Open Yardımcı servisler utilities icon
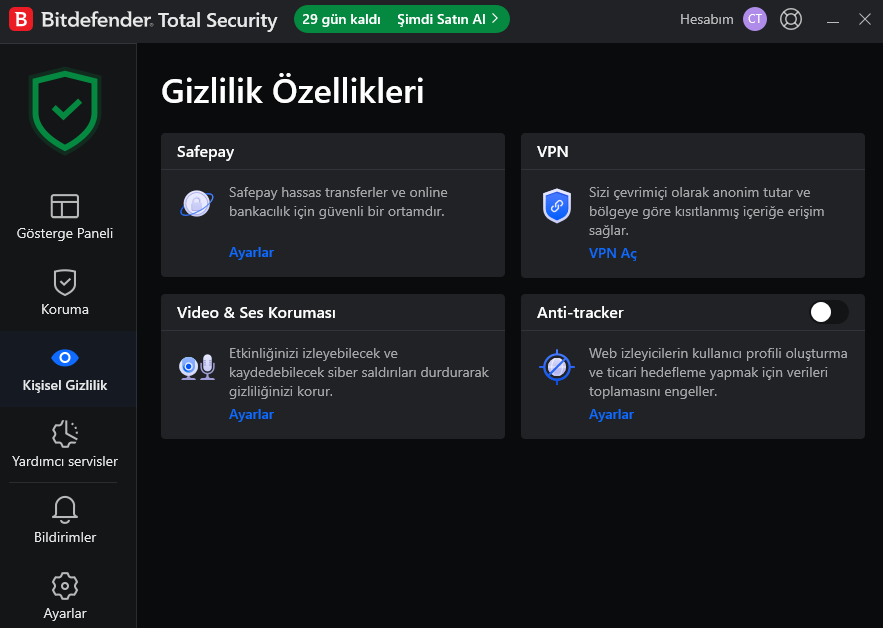Image resolution: width=883 pixels, height=628 pixels. click(x=65, y=434)
